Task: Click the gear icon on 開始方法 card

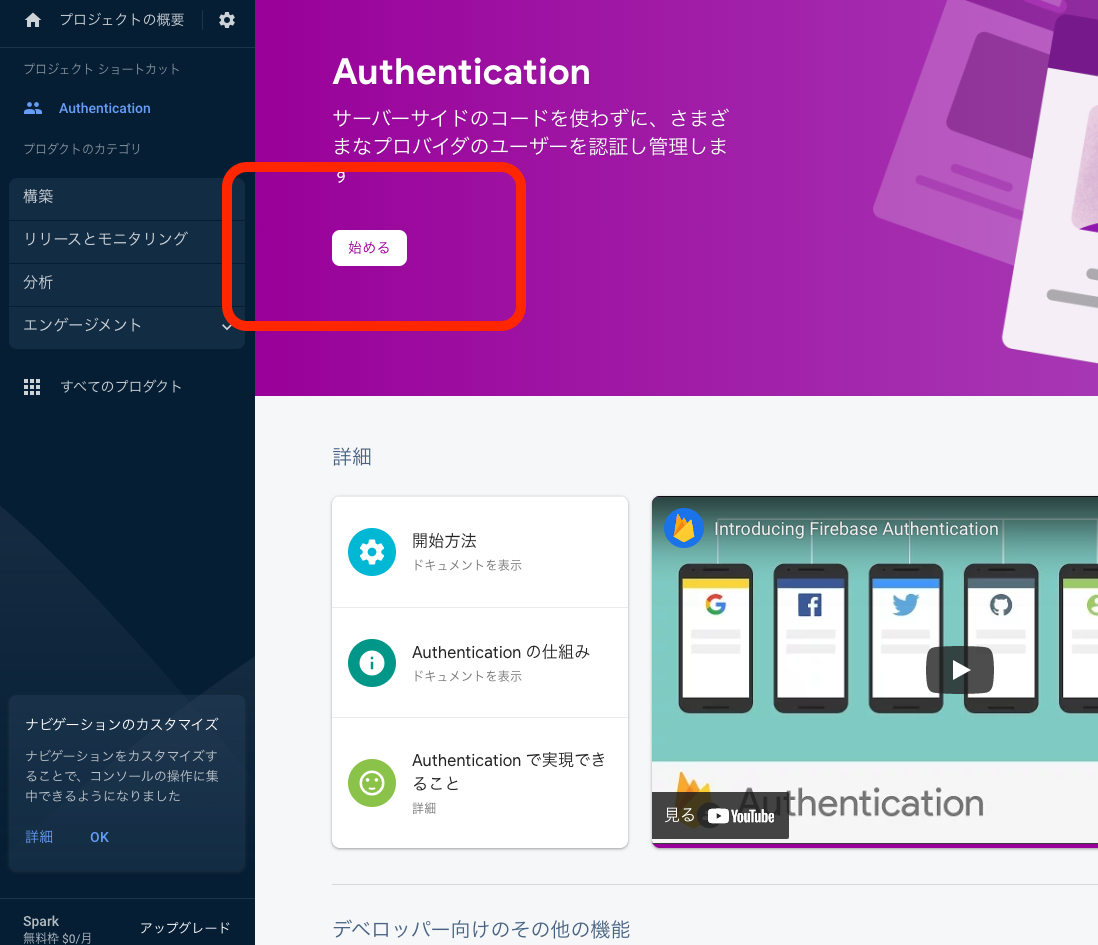Action: pyautogui.click(x=372, y=552)
